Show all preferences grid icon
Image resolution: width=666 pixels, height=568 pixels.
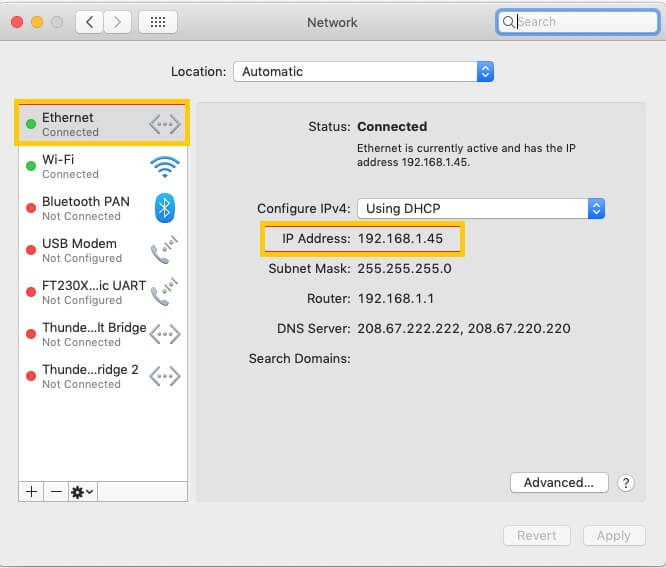pos(158,22)
